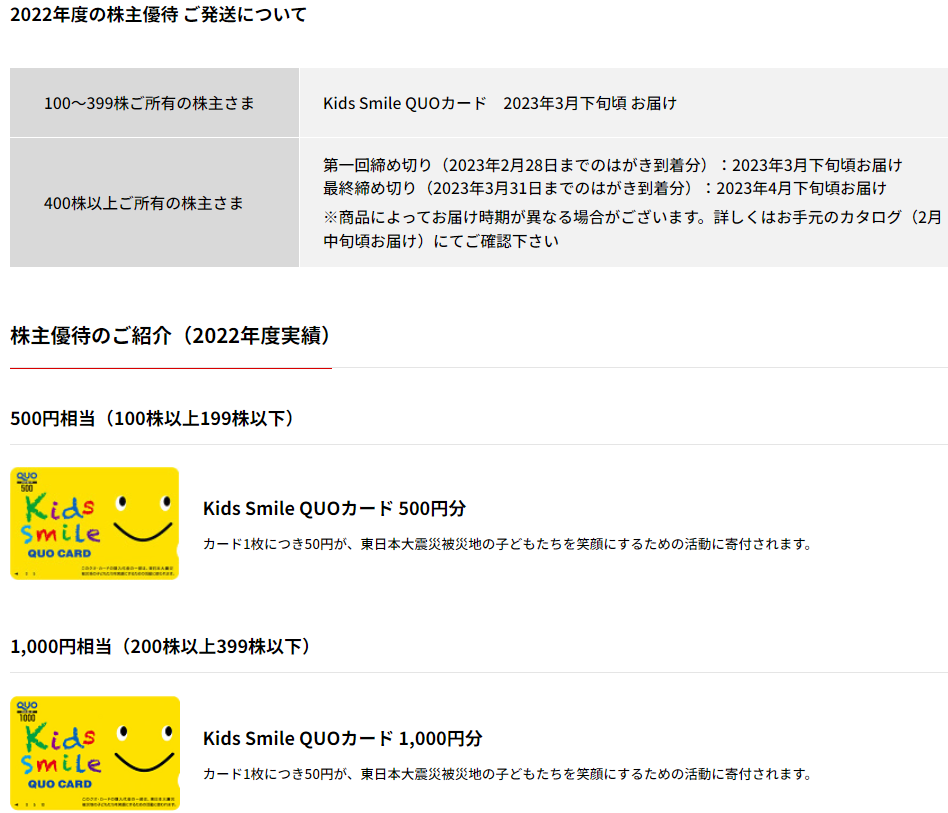The image size is (948, 813).
Task: Select the heading 2022年度の株主優待 ご発送について
Action: pos(158,15)
